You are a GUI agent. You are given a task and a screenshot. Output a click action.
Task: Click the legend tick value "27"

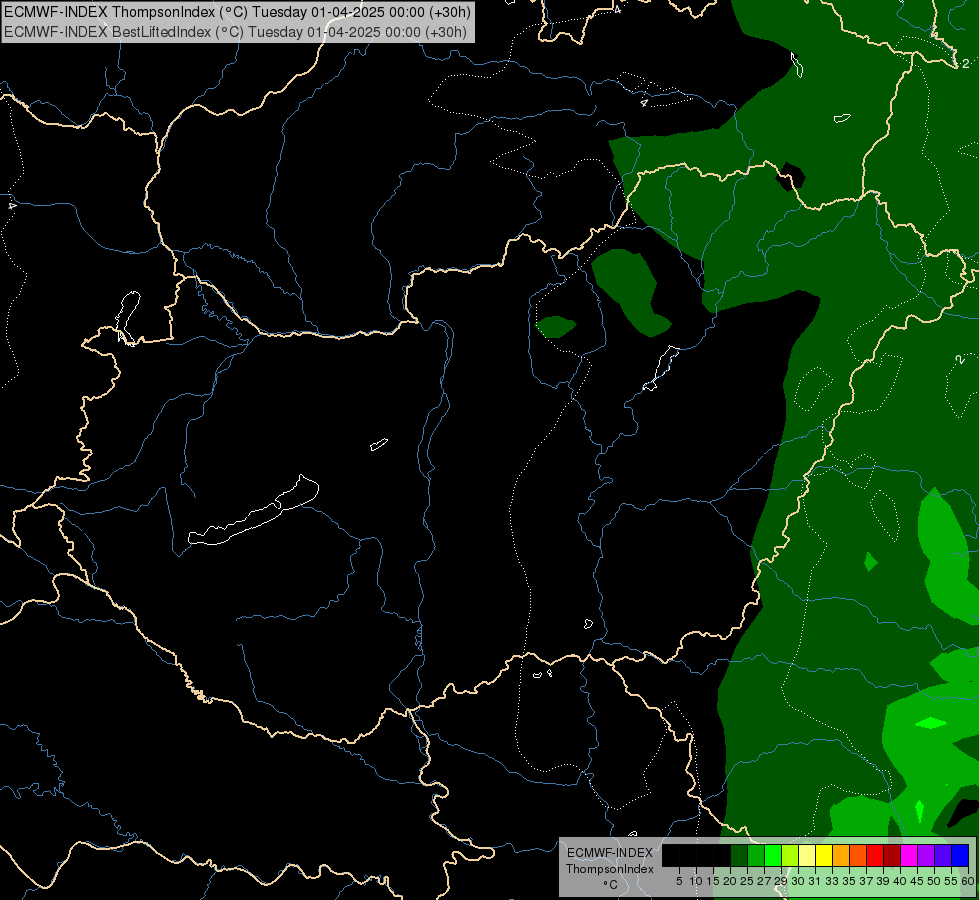point(764,881)
